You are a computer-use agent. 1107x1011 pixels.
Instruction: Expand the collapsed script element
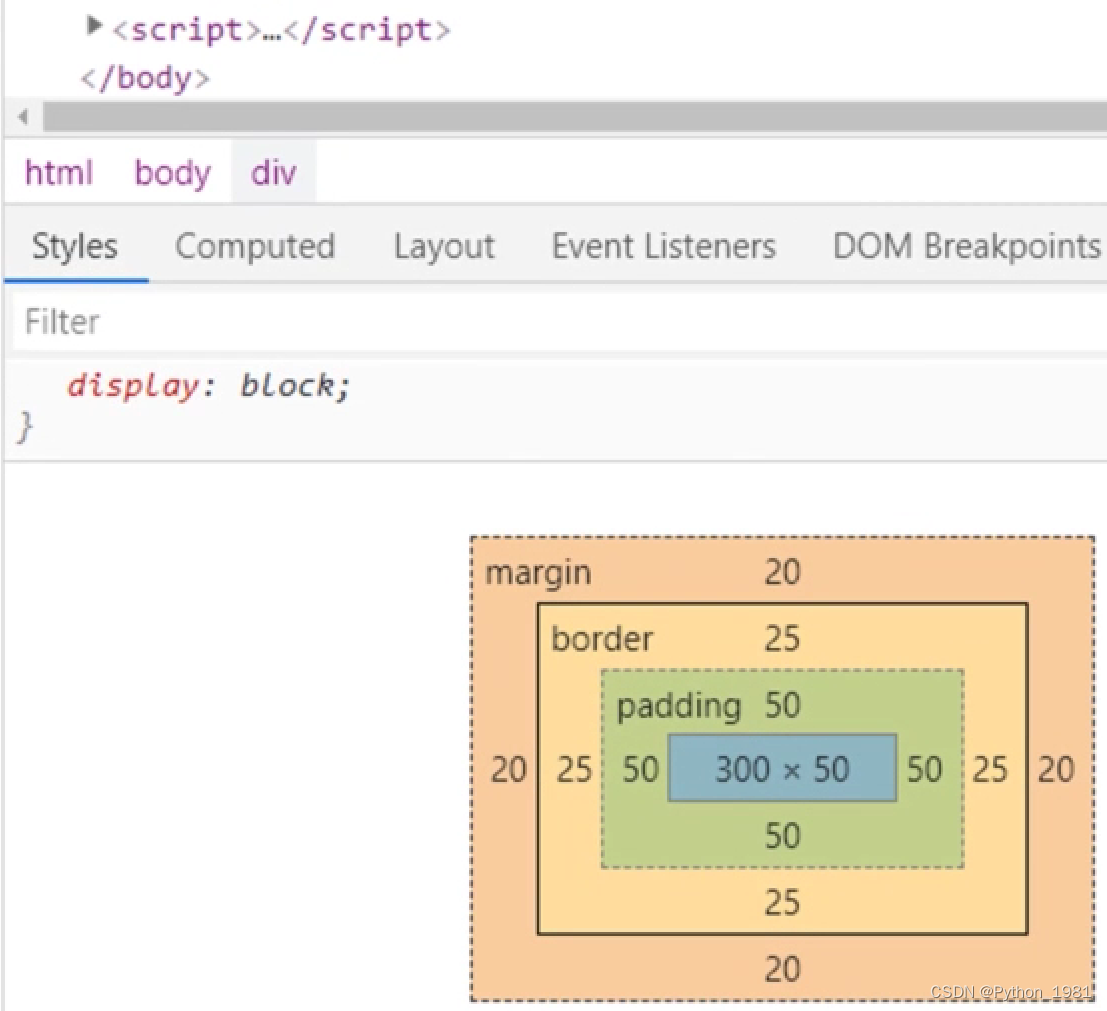[x=93, y=27]
